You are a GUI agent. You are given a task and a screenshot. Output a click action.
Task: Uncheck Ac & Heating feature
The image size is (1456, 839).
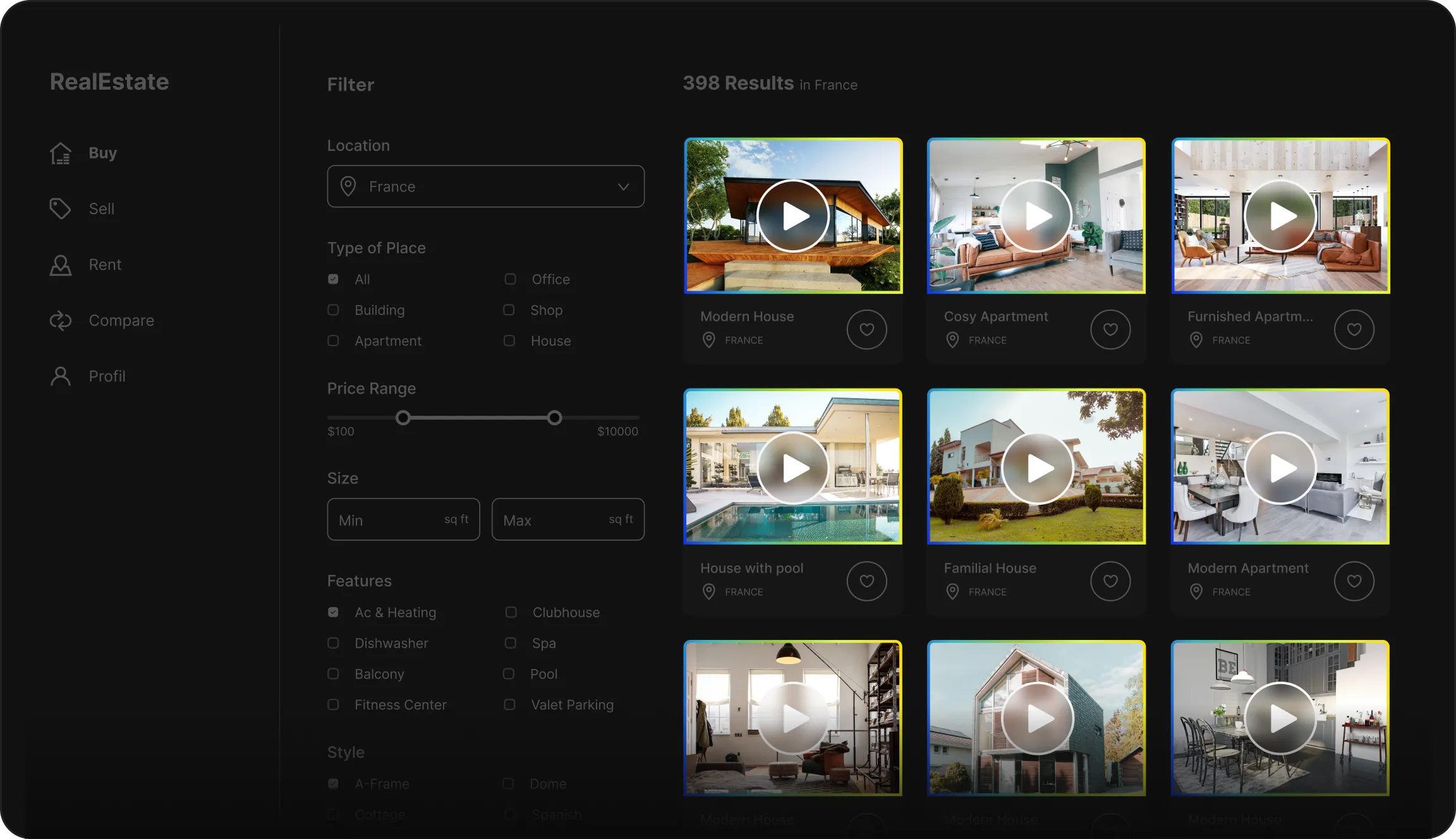click(333, 612)
